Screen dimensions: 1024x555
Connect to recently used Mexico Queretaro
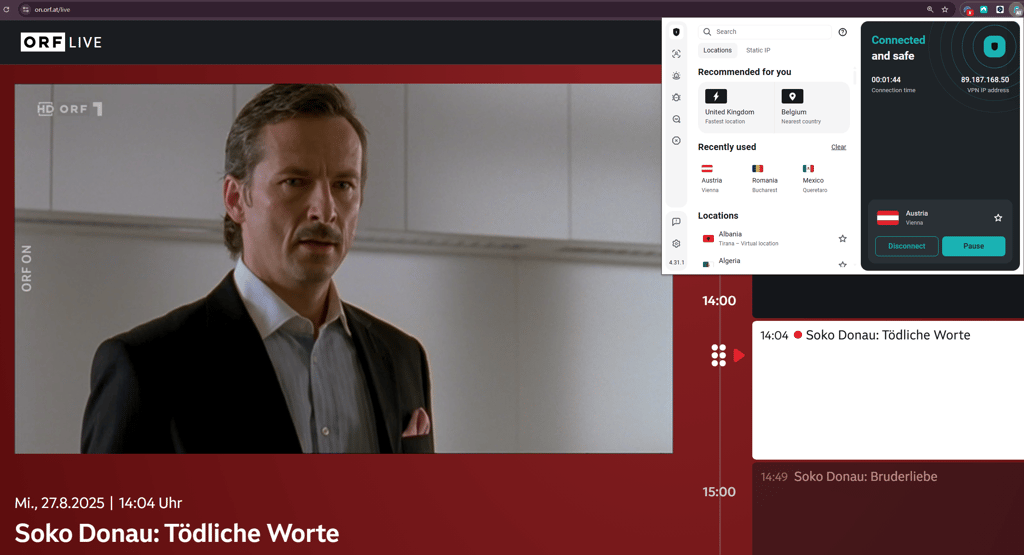pyautogui.click(x=814, y=178)
